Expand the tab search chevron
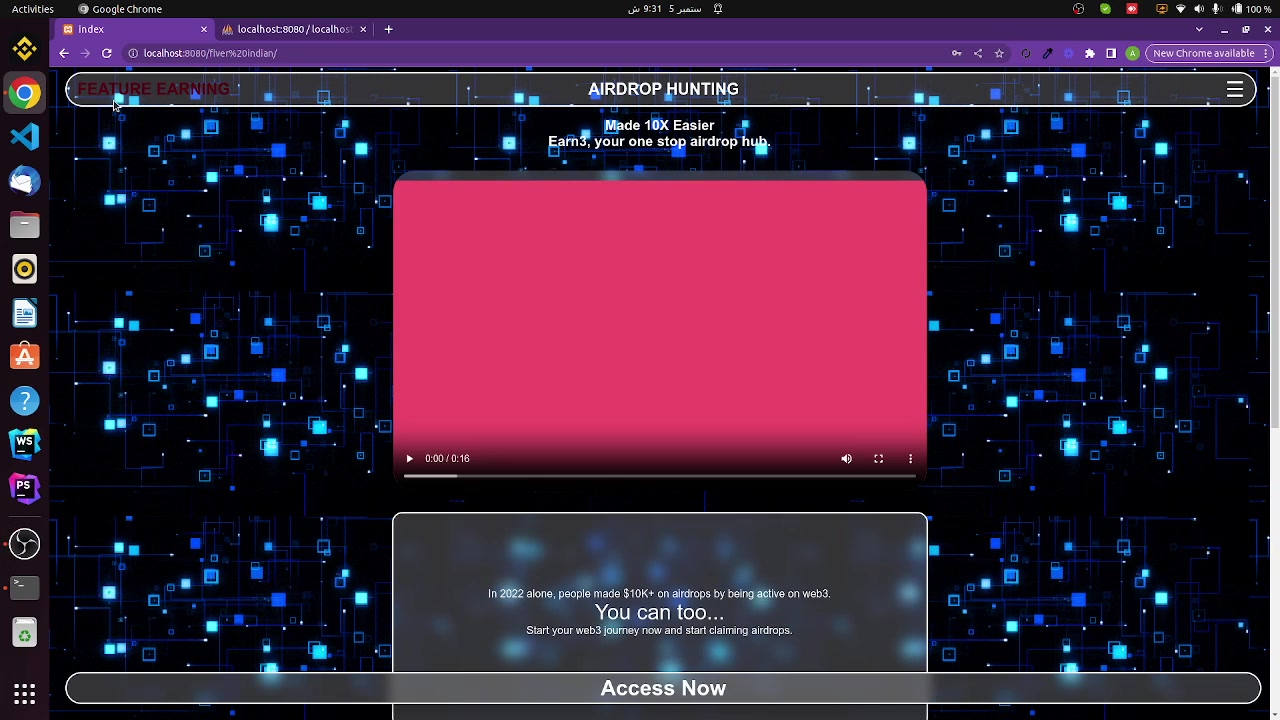Screen dimensions: 1280x720 1199,29
